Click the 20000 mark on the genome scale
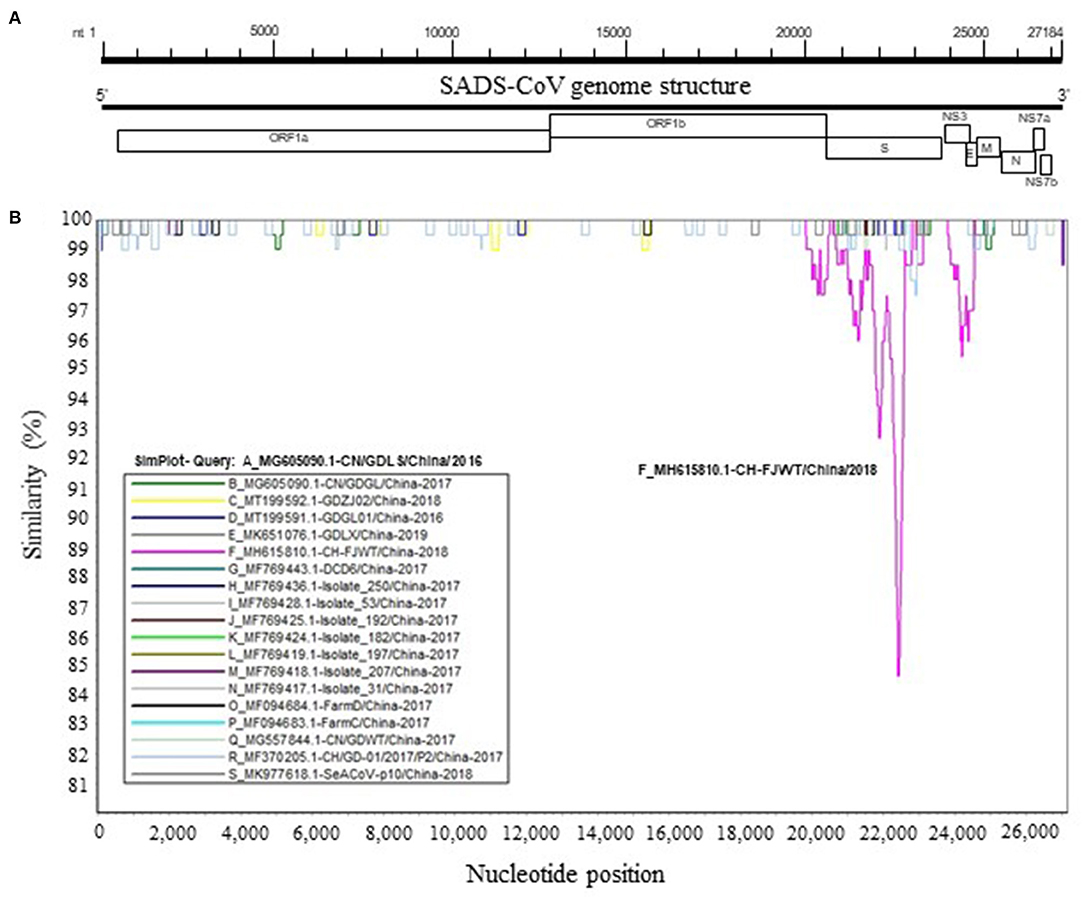Image resolution: width=1084 pixels, height=900 pixels. 794,32
